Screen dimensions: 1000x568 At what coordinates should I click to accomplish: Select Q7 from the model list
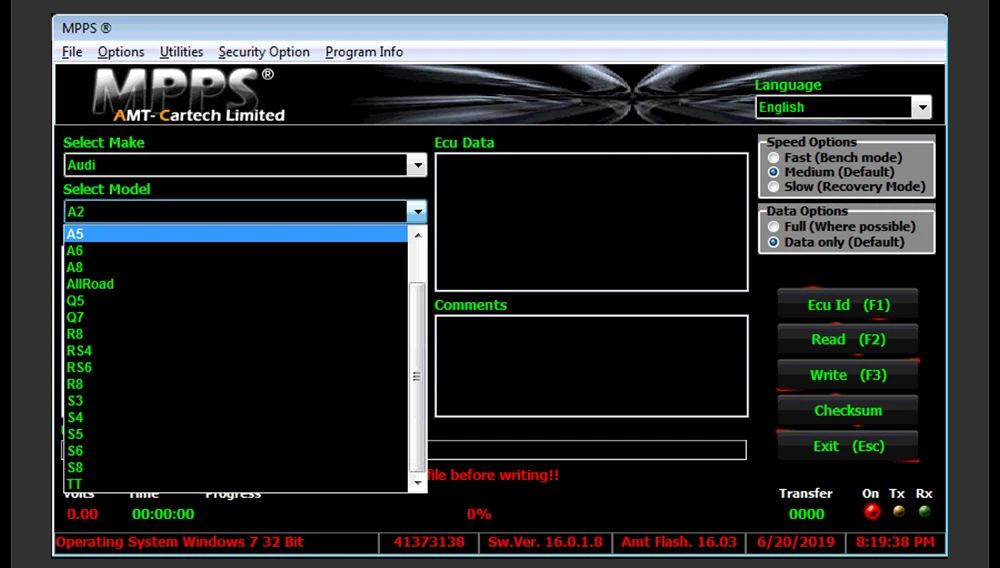pos(236,317)
